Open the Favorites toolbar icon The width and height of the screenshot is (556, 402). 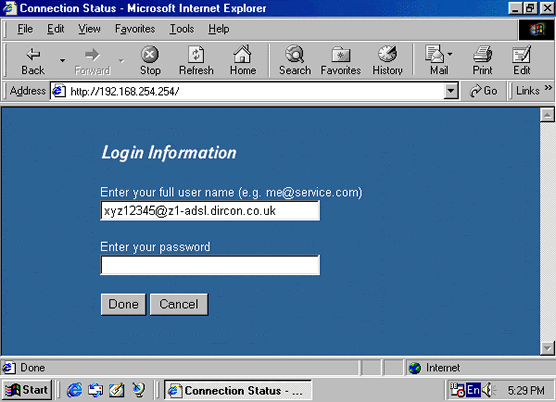[x=341, y=61]
